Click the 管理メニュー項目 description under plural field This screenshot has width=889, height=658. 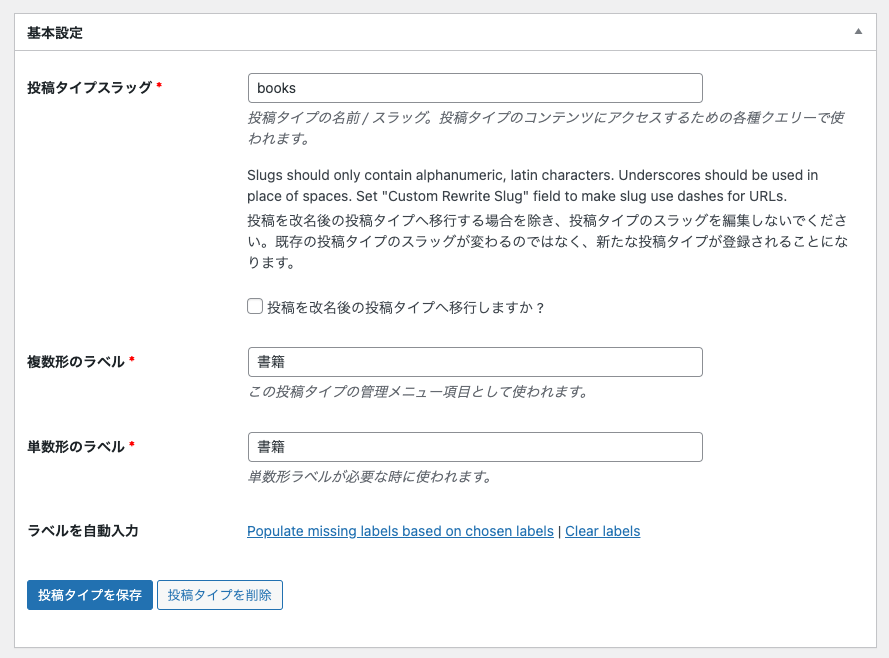[419, 392]
